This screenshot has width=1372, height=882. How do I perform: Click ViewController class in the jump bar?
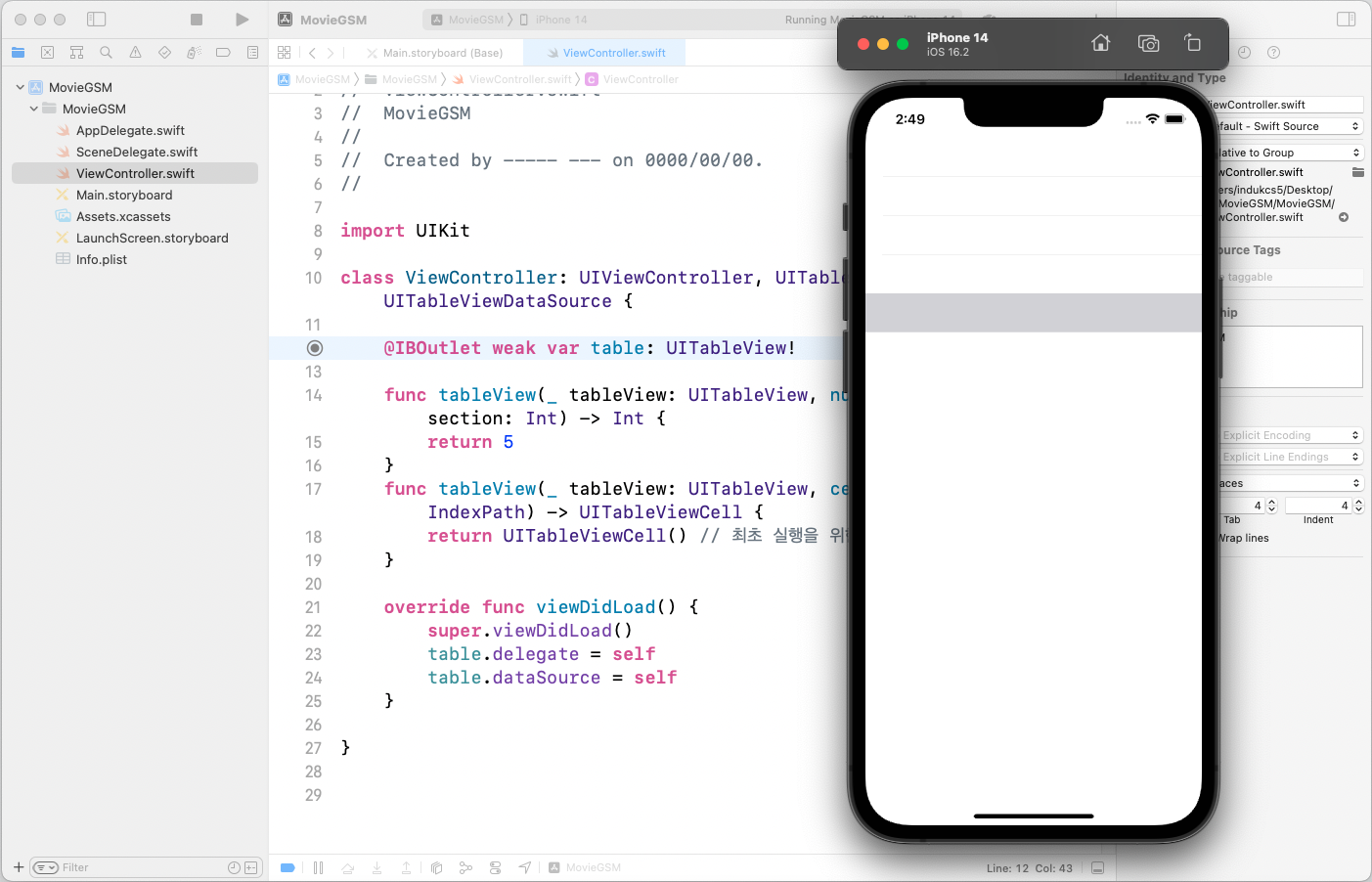632,79
